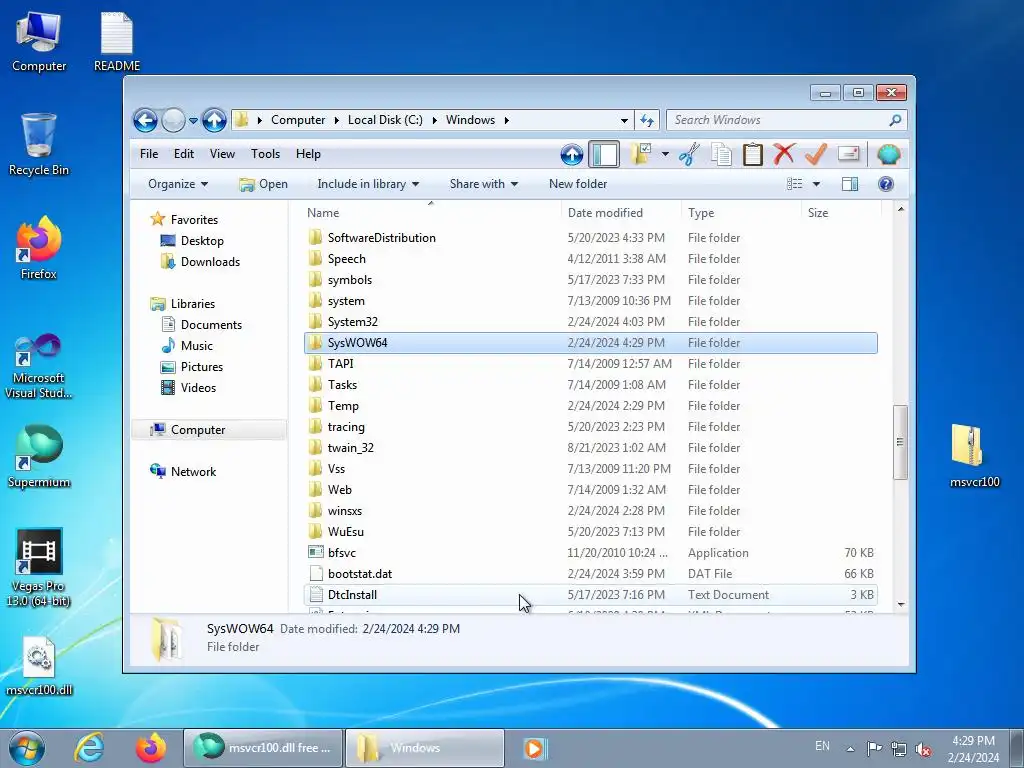The height and width of the screenshot is (768, 1024).
Task: Click the New folder button
Action: [x=578, y=184]
